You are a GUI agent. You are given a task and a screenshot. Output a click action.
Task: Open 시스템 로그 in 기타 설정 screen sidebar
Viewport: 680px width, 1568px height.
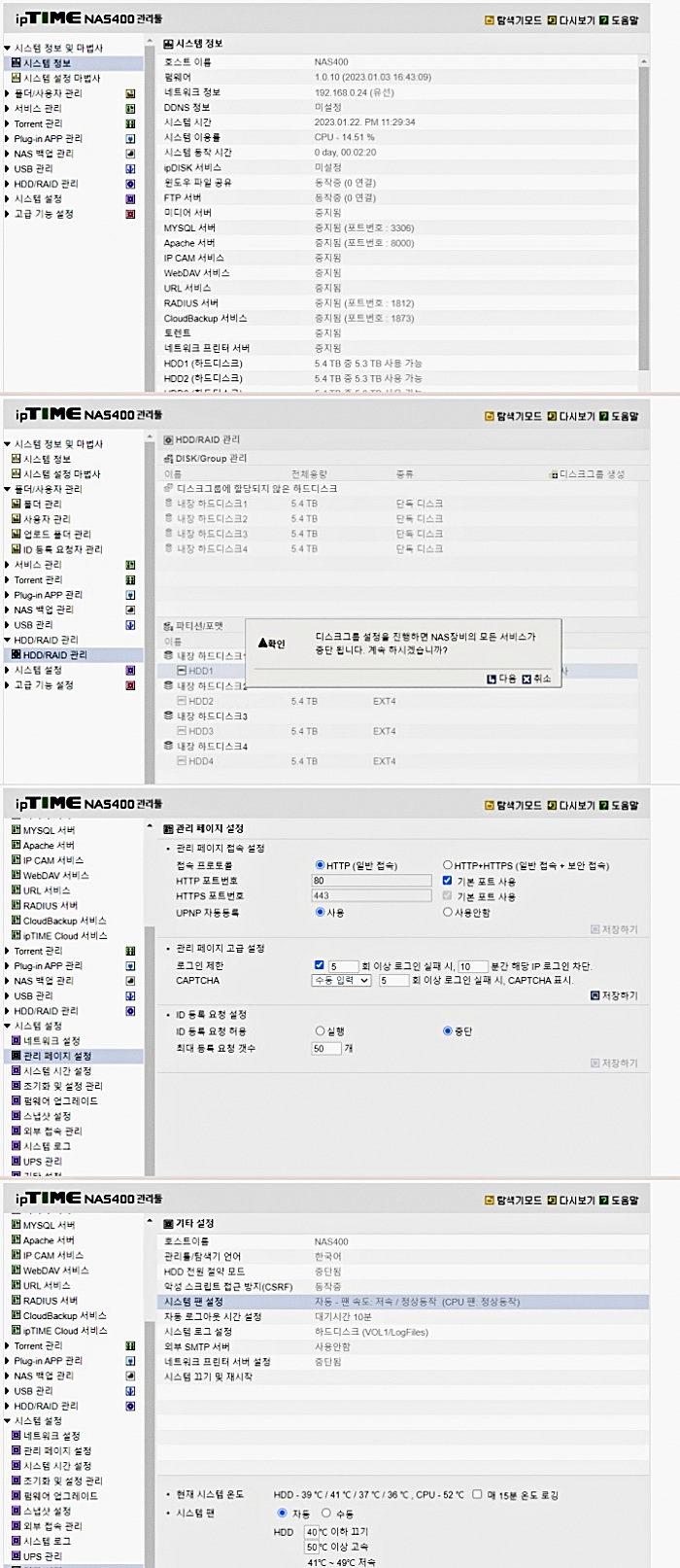47,1542
